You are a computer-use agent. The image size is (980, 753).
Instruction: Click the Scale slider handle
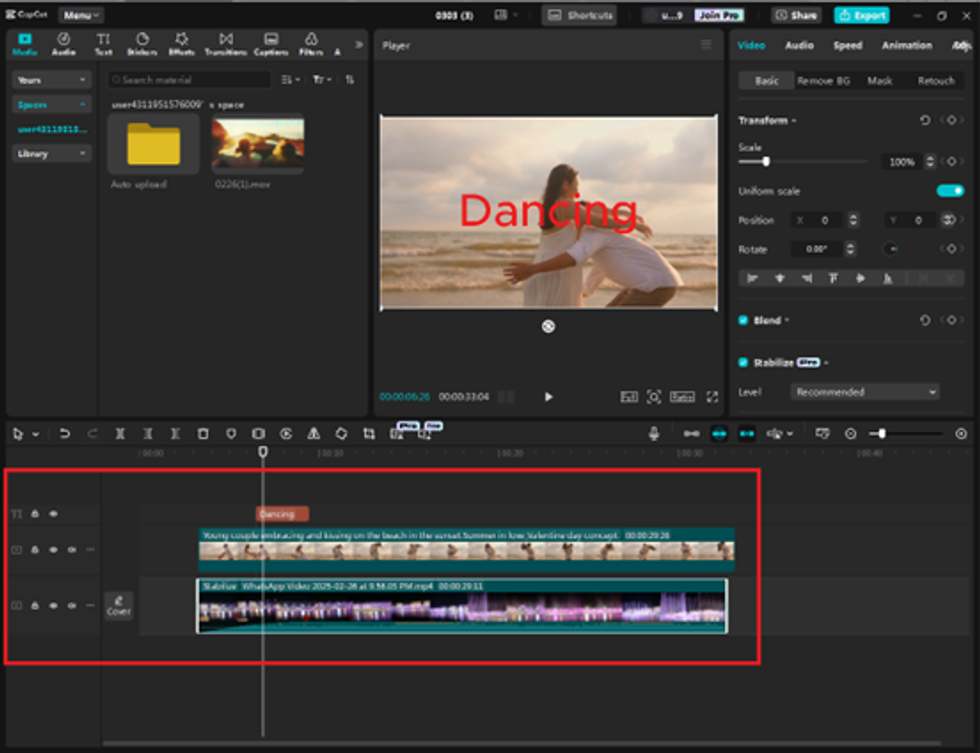[x=766, y=161]
